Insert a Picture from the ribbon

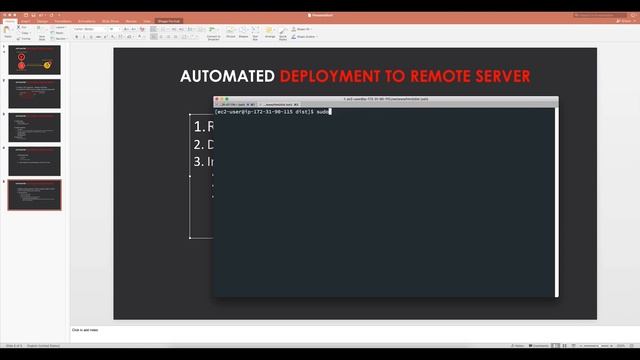tap(231, 33)
